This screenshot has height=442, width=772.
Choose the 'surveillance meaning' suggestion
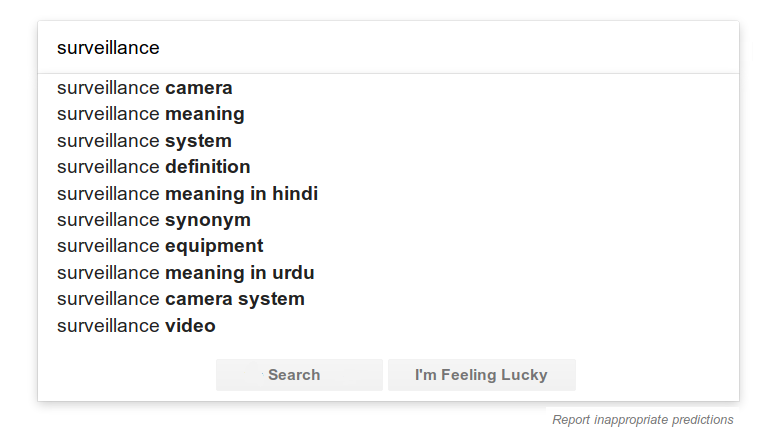click(x=151, y=114)
